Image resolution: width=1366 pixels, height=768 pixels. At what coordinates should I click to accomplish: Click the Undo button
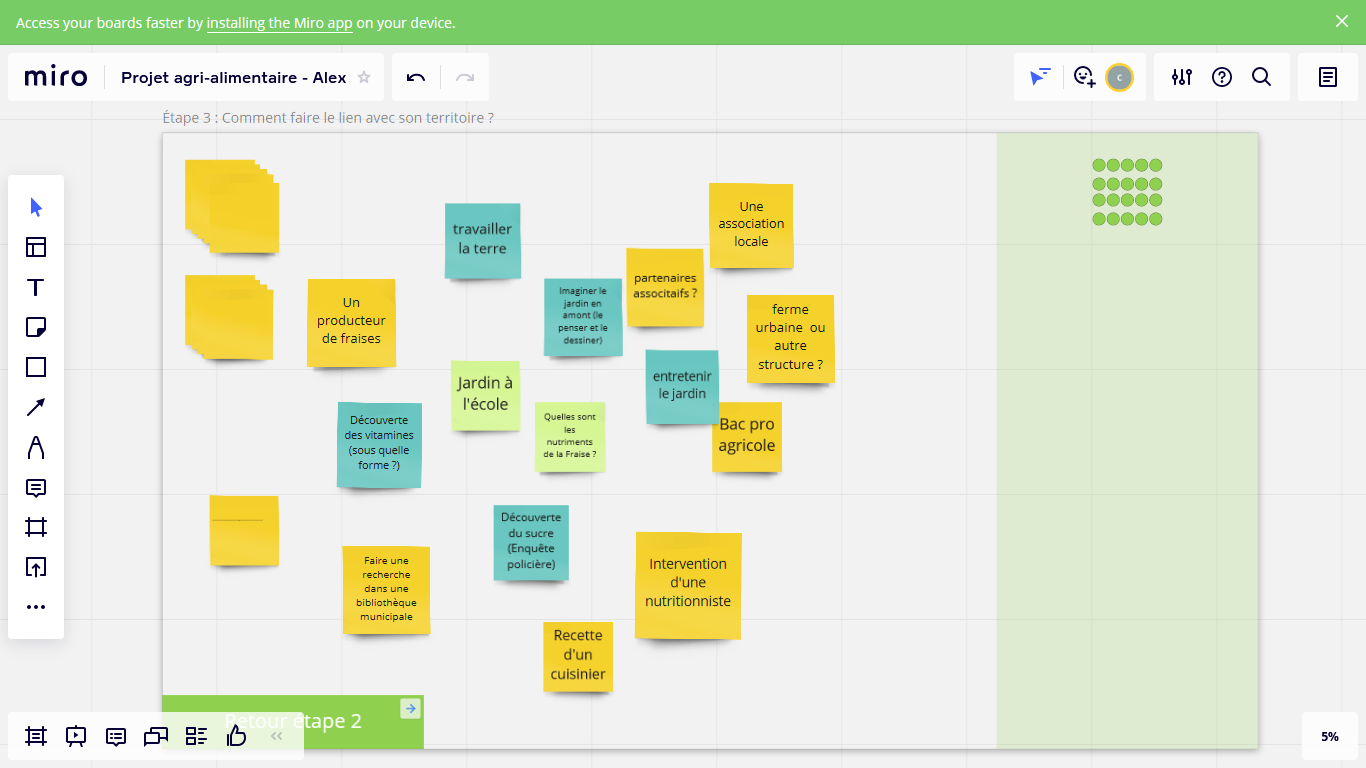pos(416,77)
